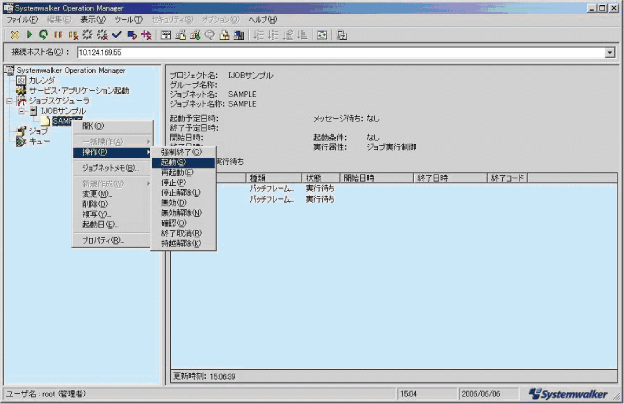
Task: Click the 操作(P) submenu arrow
Action: click(x=148, y=152)
